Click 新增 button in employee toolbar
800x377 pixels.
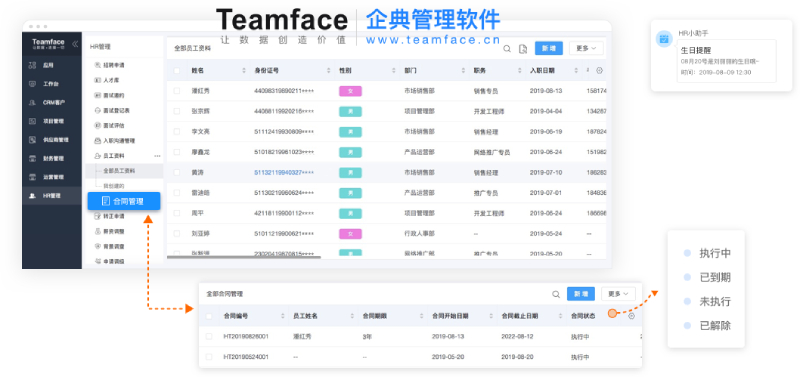pos(548,48)
